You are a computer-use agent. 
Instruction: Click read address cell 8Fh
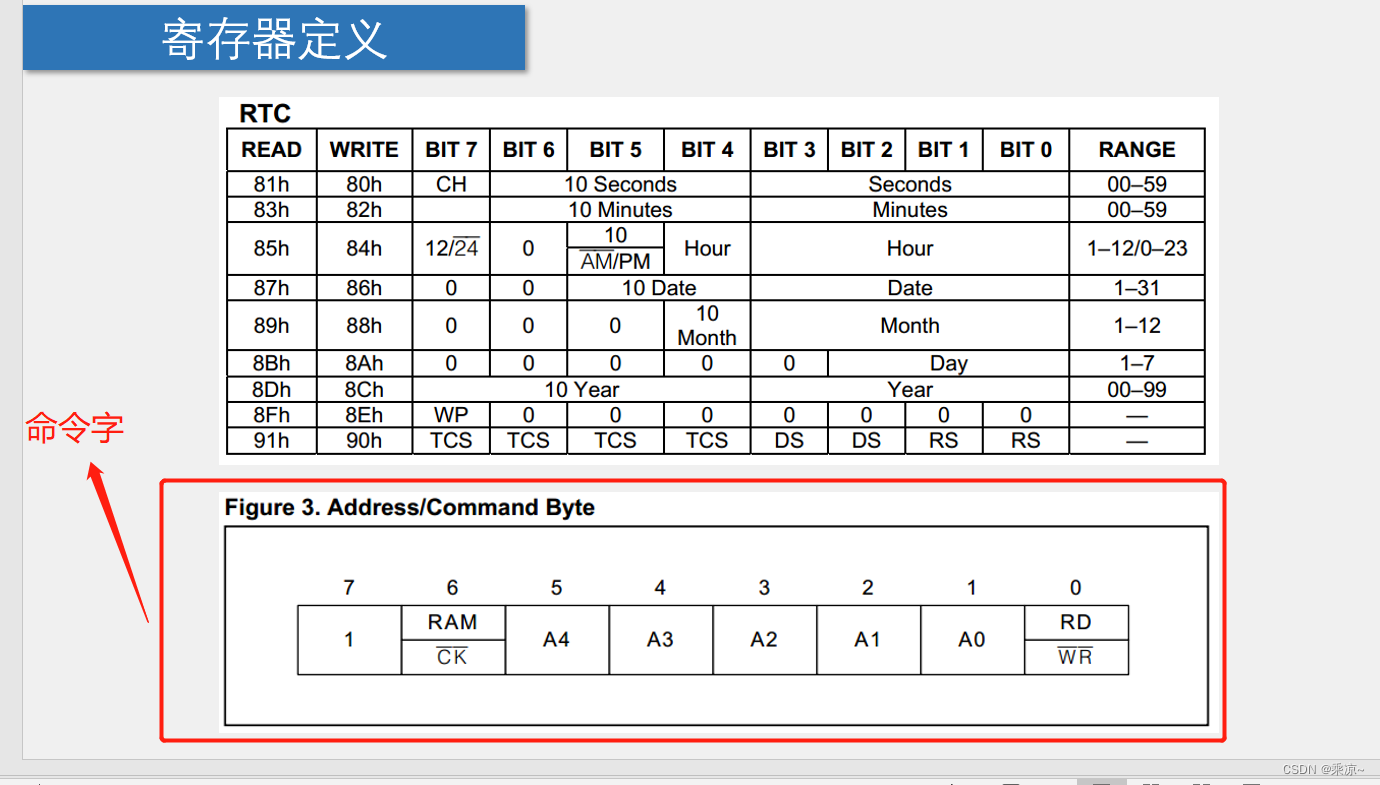point(271,415)
